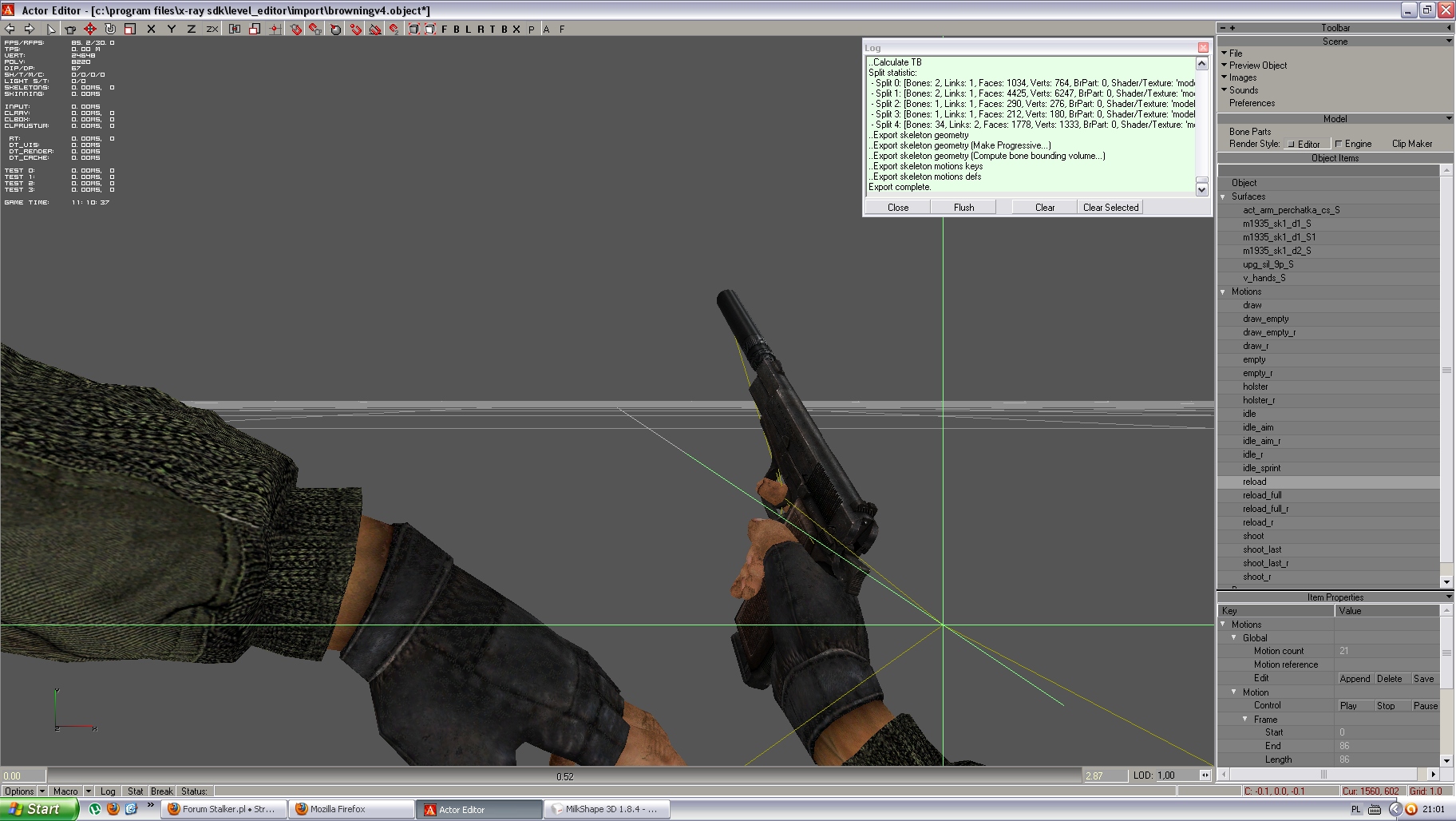This screenshot has width=1456, height=821.
Task: Collapse the Model panel header arrow
Action: click(x=1449, y=118)
